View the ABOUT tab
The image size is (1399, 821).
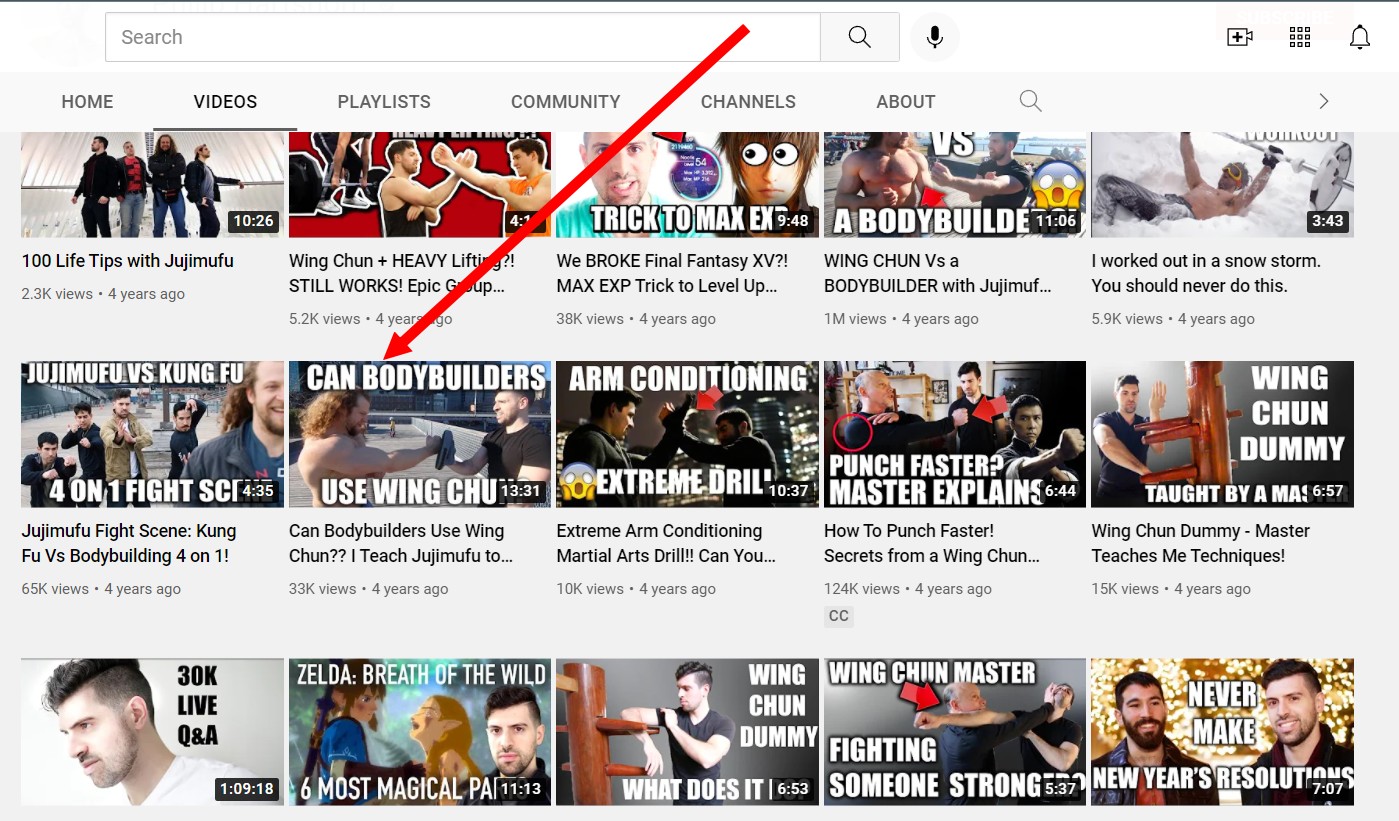(906, 102)
